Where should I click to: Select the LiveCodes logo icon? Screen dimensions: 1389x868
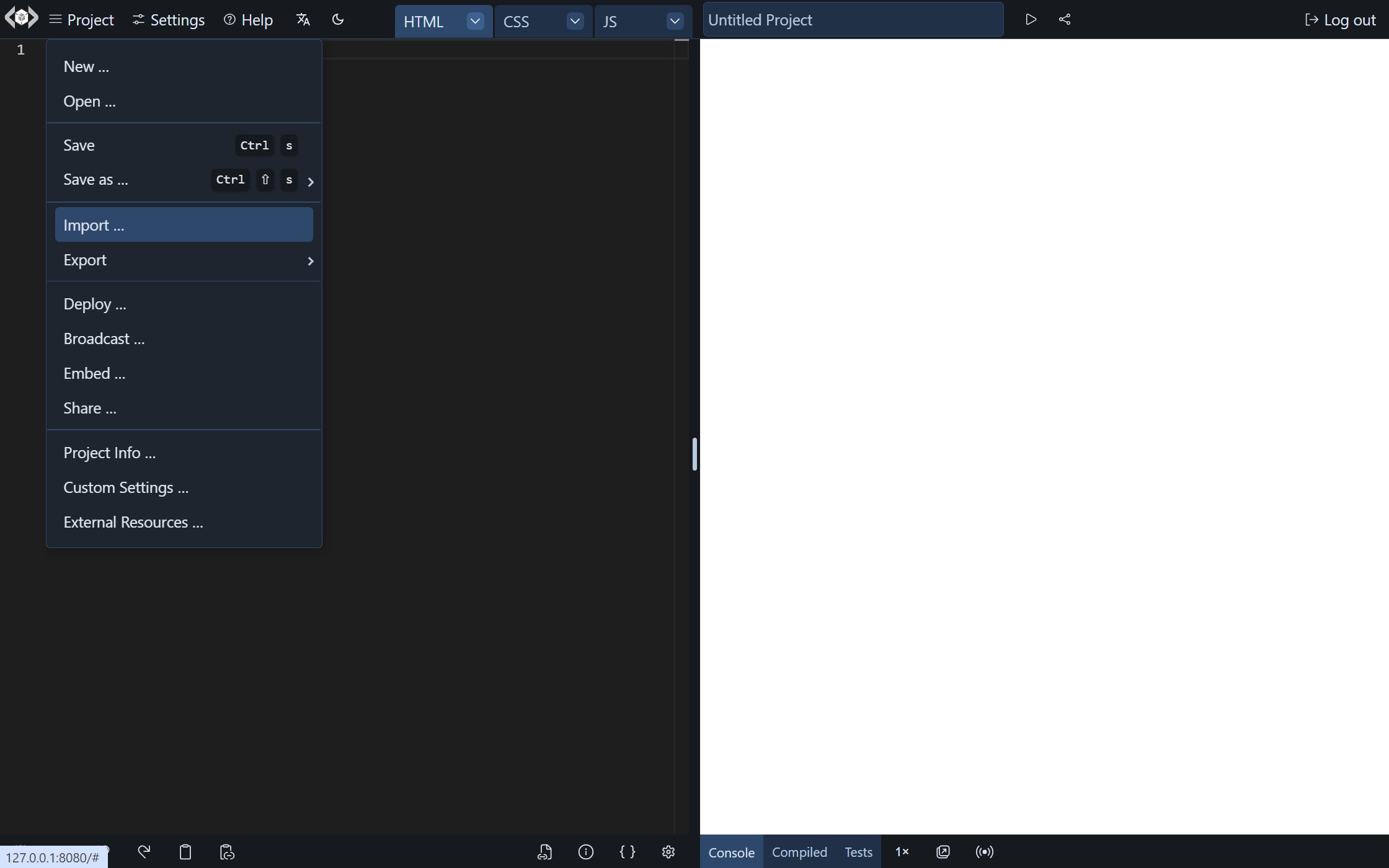click(20, 17)
